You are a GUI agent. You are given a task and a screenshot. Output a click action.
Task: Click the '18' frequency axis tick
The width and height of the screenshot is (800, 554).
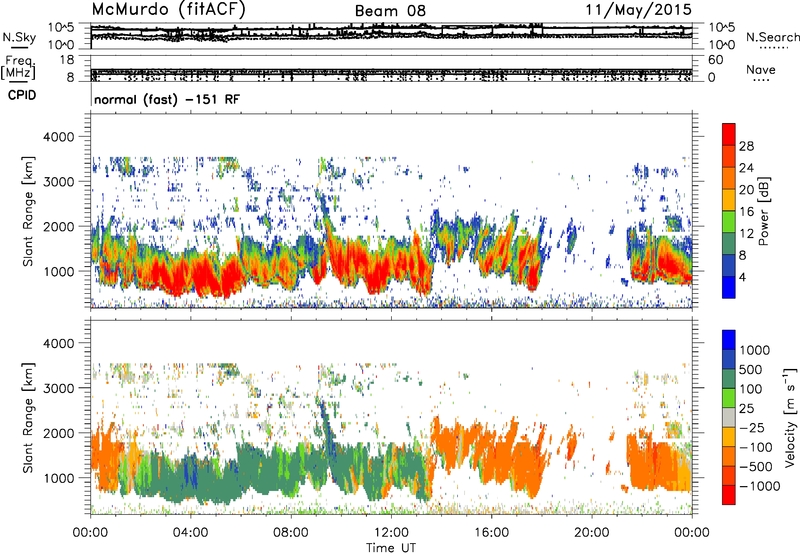click(x=67, y=60)
